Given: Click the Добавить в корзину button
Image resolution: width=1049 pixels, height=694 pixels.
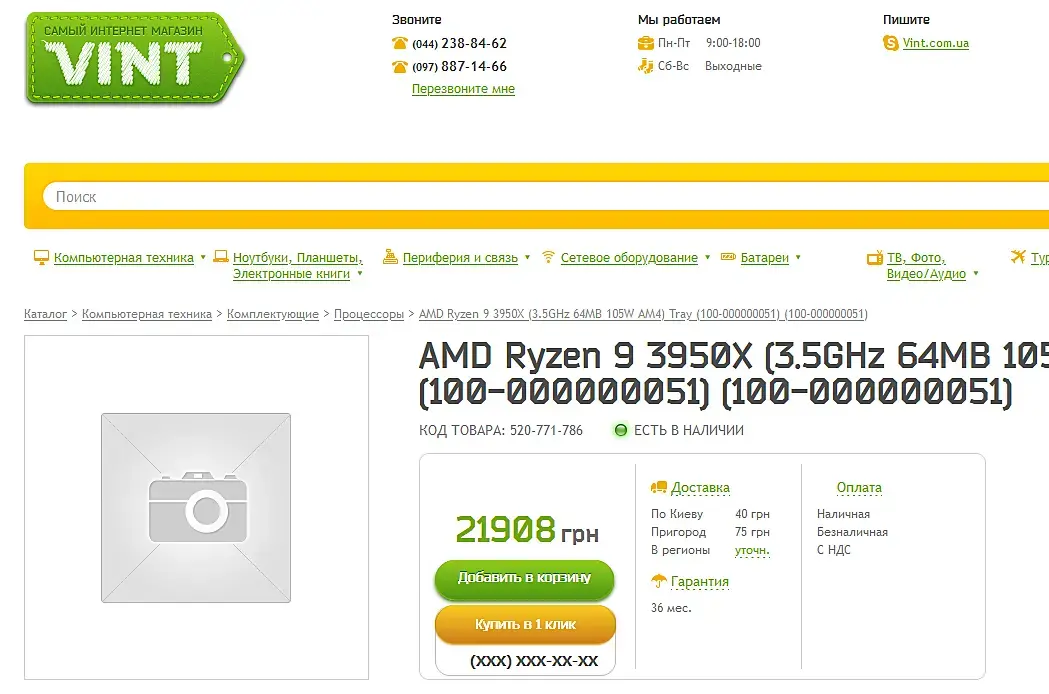Looking at the screenshot, I should [x=524, y=578].
